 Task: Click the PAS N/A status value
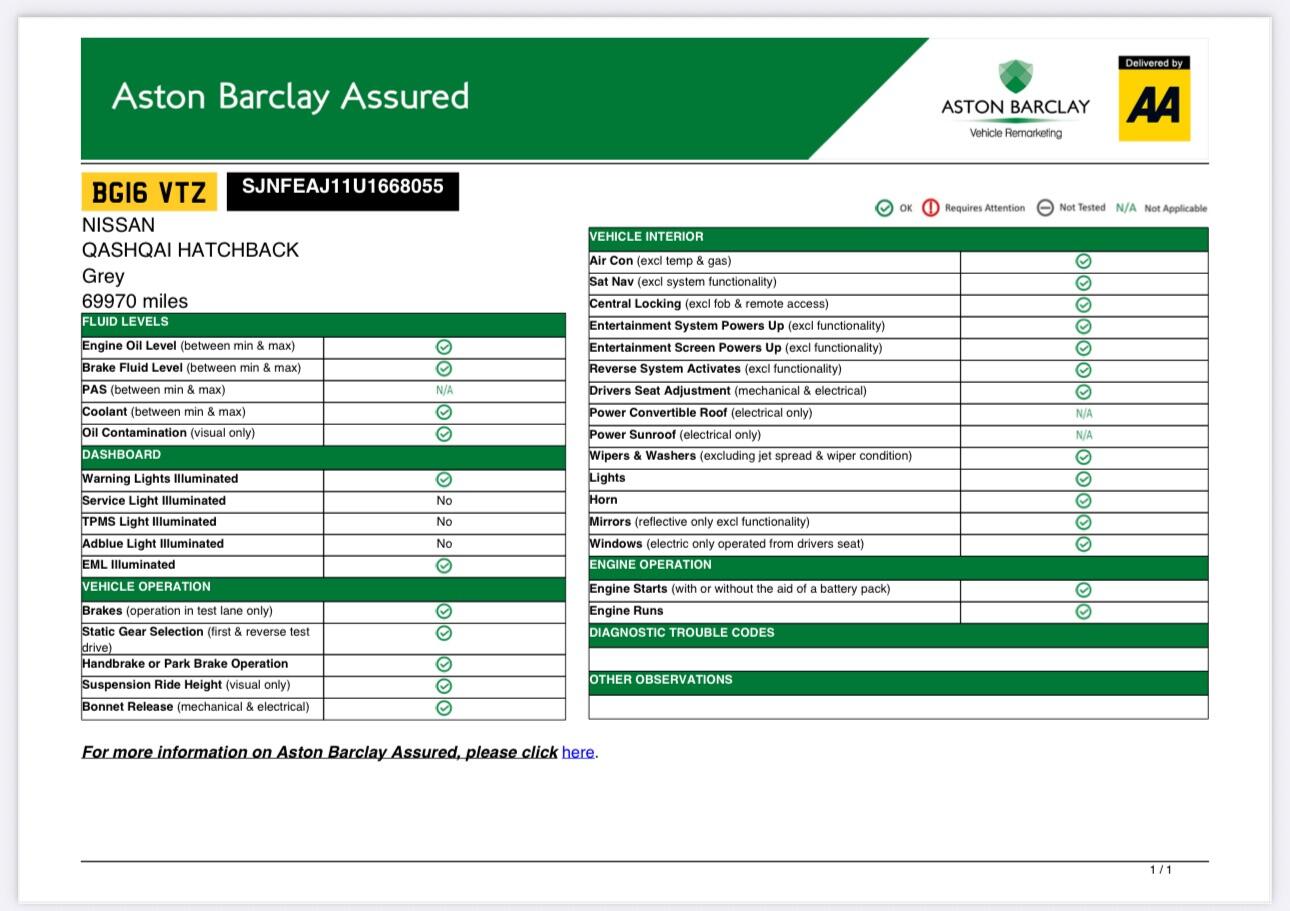(x=444, y=390)
